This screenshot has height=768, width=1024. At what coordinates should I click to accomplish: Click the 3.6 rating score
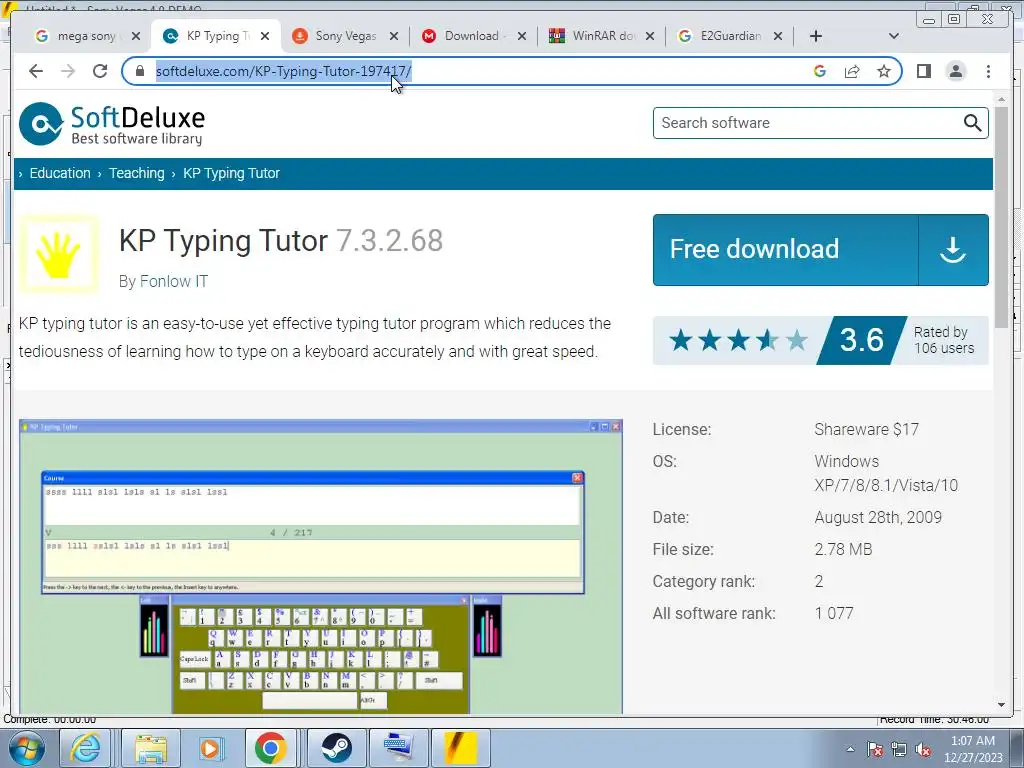[861, 340]
